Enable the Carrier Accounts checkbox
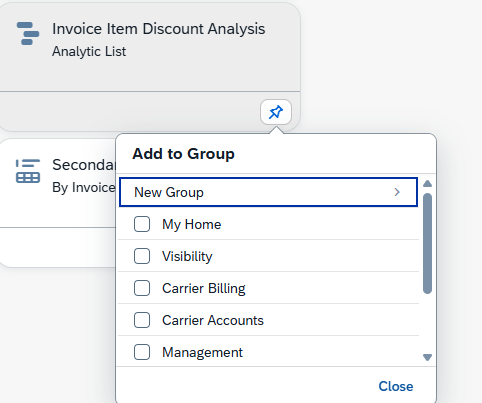The image size is (482, 403). click(x=142, y=320)
